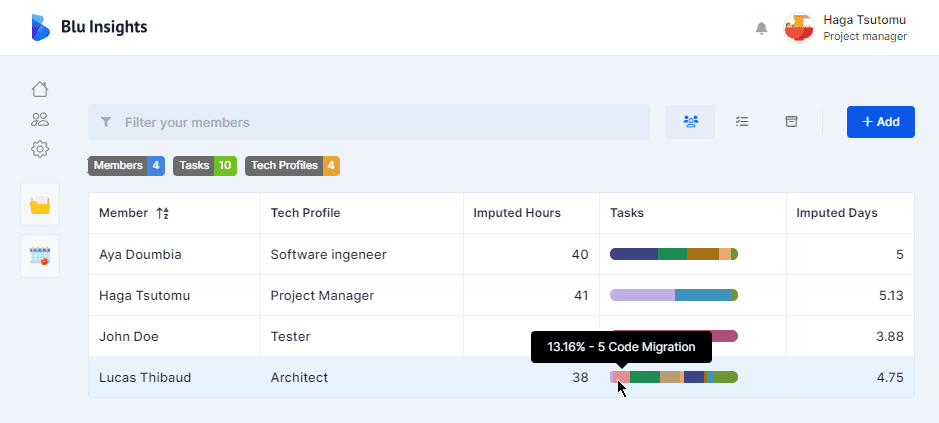The image size is (939, 423).
Task: Click Haga Tsutomu's 41 imputed hours
Action: coord(580,295)
